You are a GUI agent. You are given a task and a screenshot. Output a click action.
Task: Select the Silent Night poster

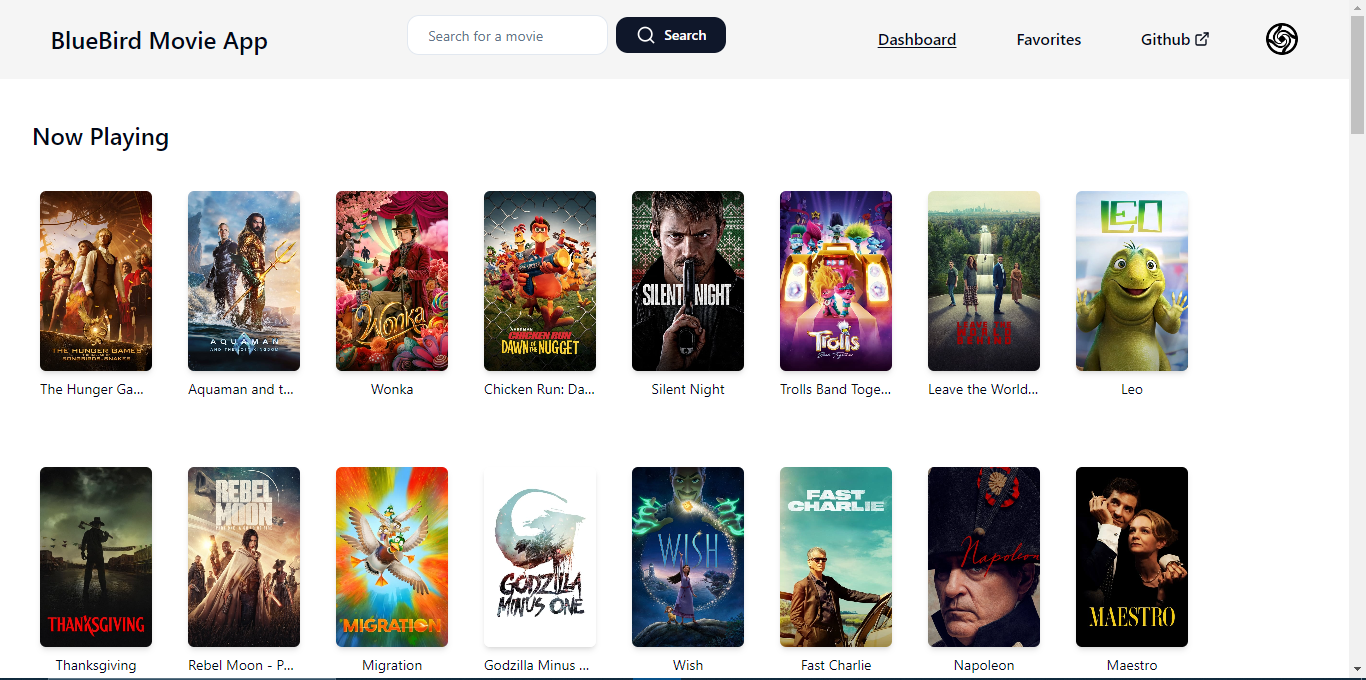point(688,281)
